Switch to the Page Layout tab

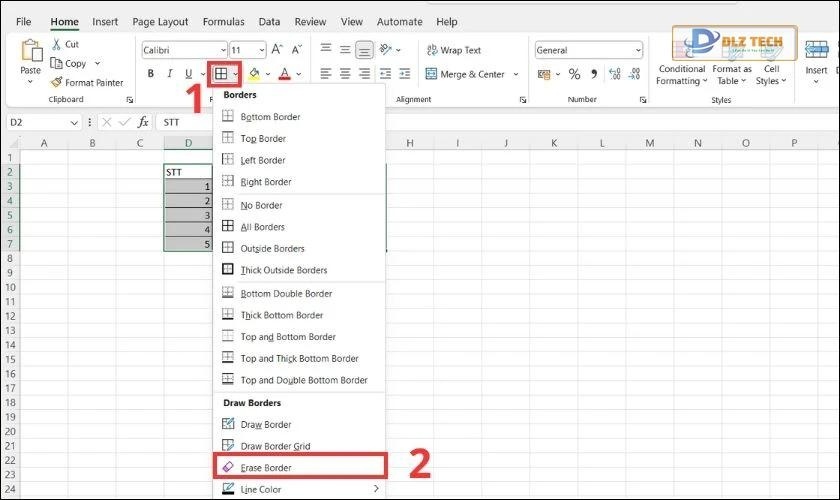160,21
